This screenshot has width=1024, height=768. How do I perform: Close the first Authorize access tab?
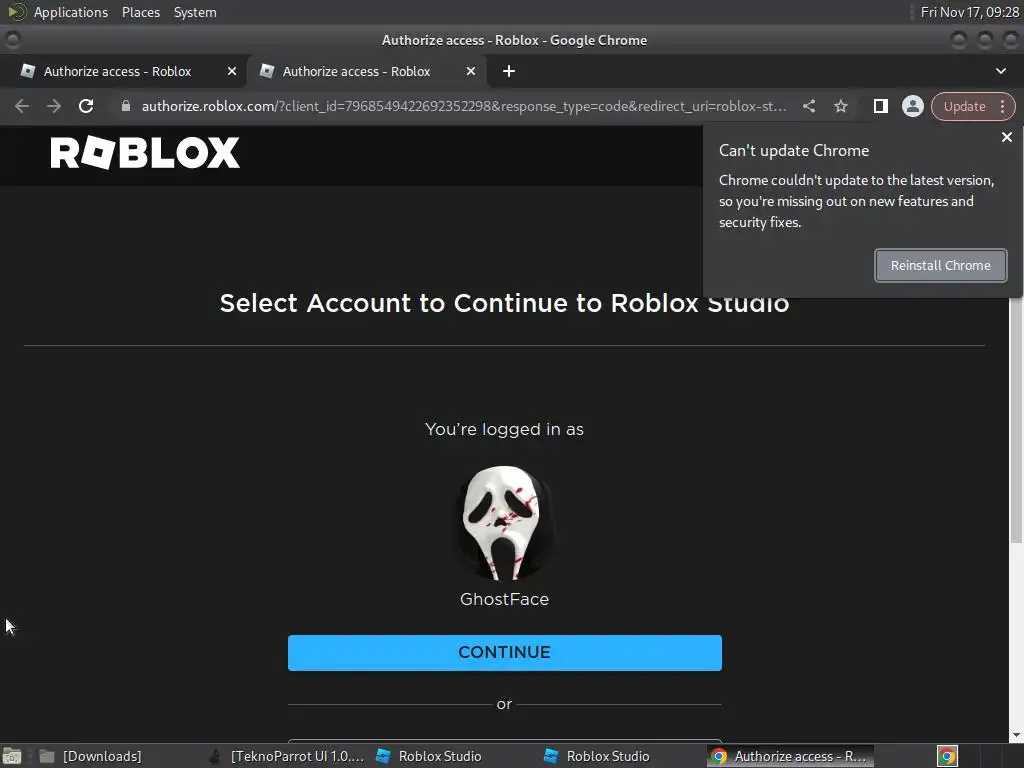pos(232,71)
